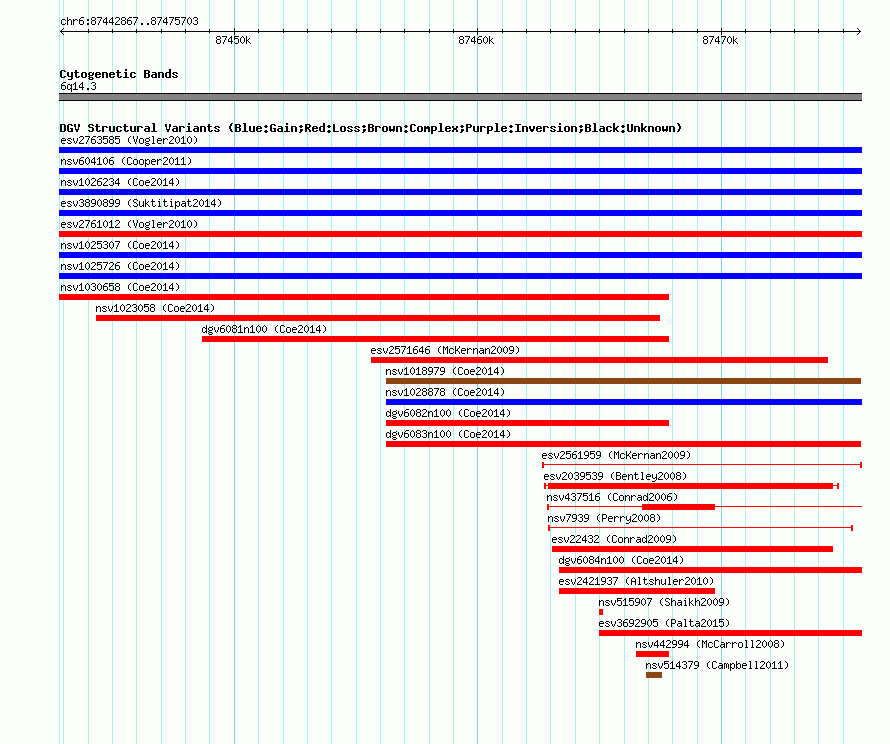Click the blue bar under esv3890899
This screenshot has width=890, height=744.
tap(460, 213)
